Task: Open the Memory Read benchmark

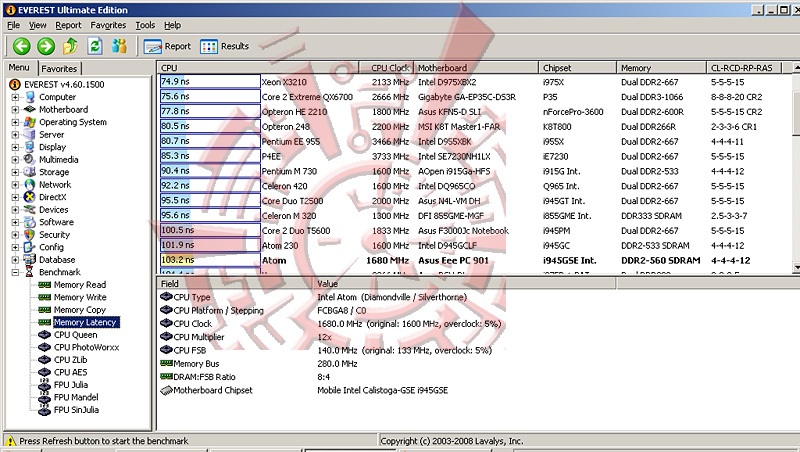Action: point(80,285)
